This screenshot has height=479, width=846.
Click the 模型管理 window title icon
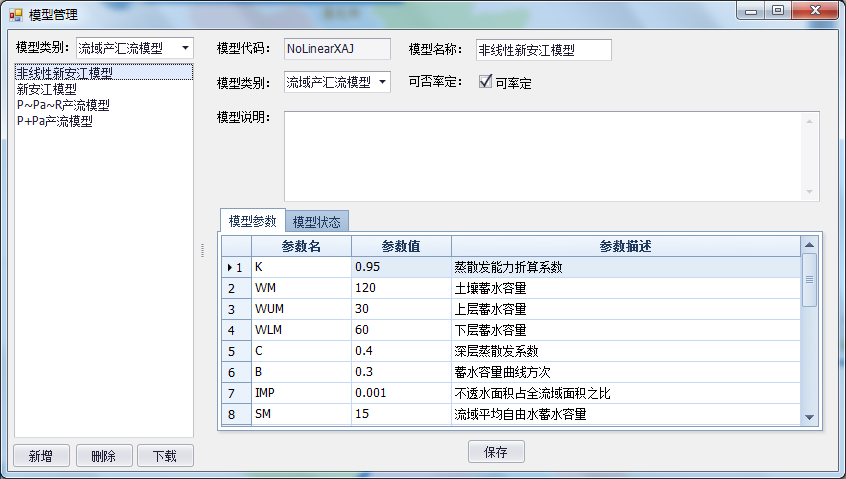tap(15, 14)
